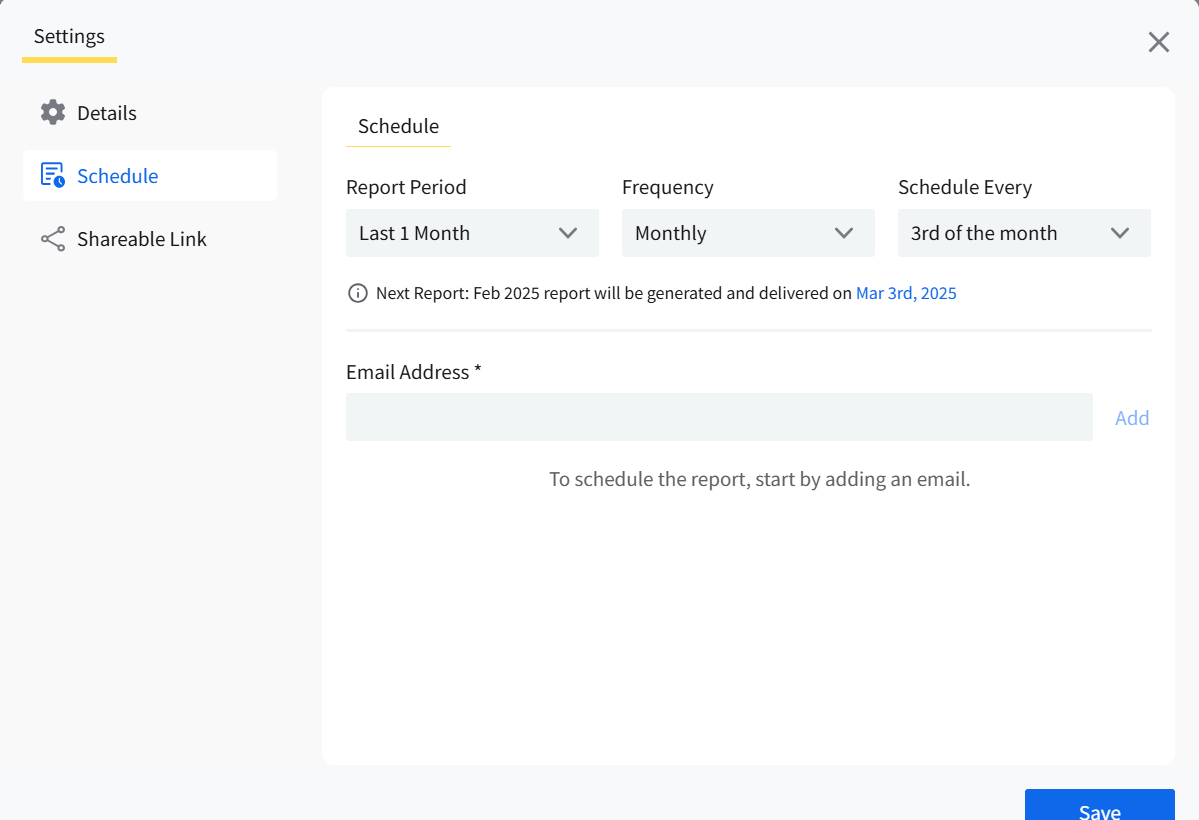Focus the Email Address input field

pos(719,417)
